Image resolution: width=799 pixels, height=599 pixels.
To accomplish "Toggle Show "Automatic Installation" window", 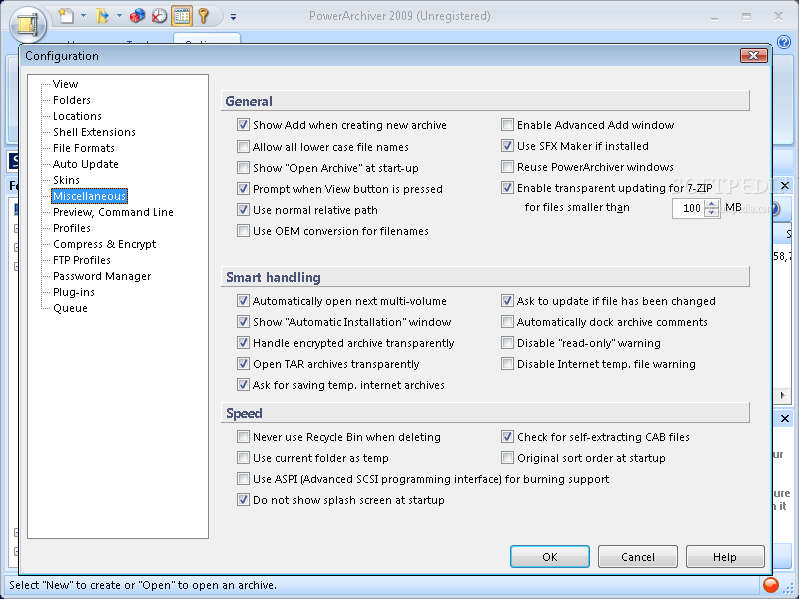I will (x=243, y=321).
